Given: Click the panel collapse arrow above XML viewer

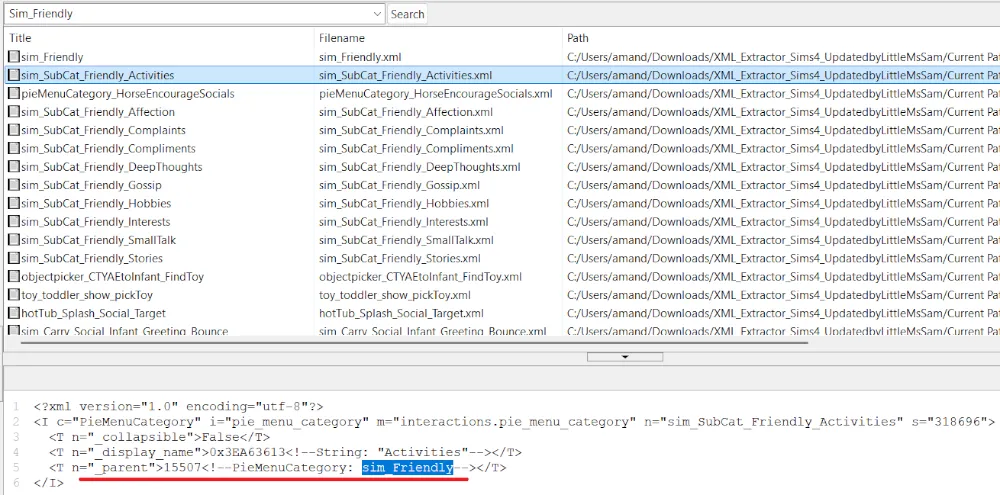Looking at the screenshot, I should click(x=625, y=357).
